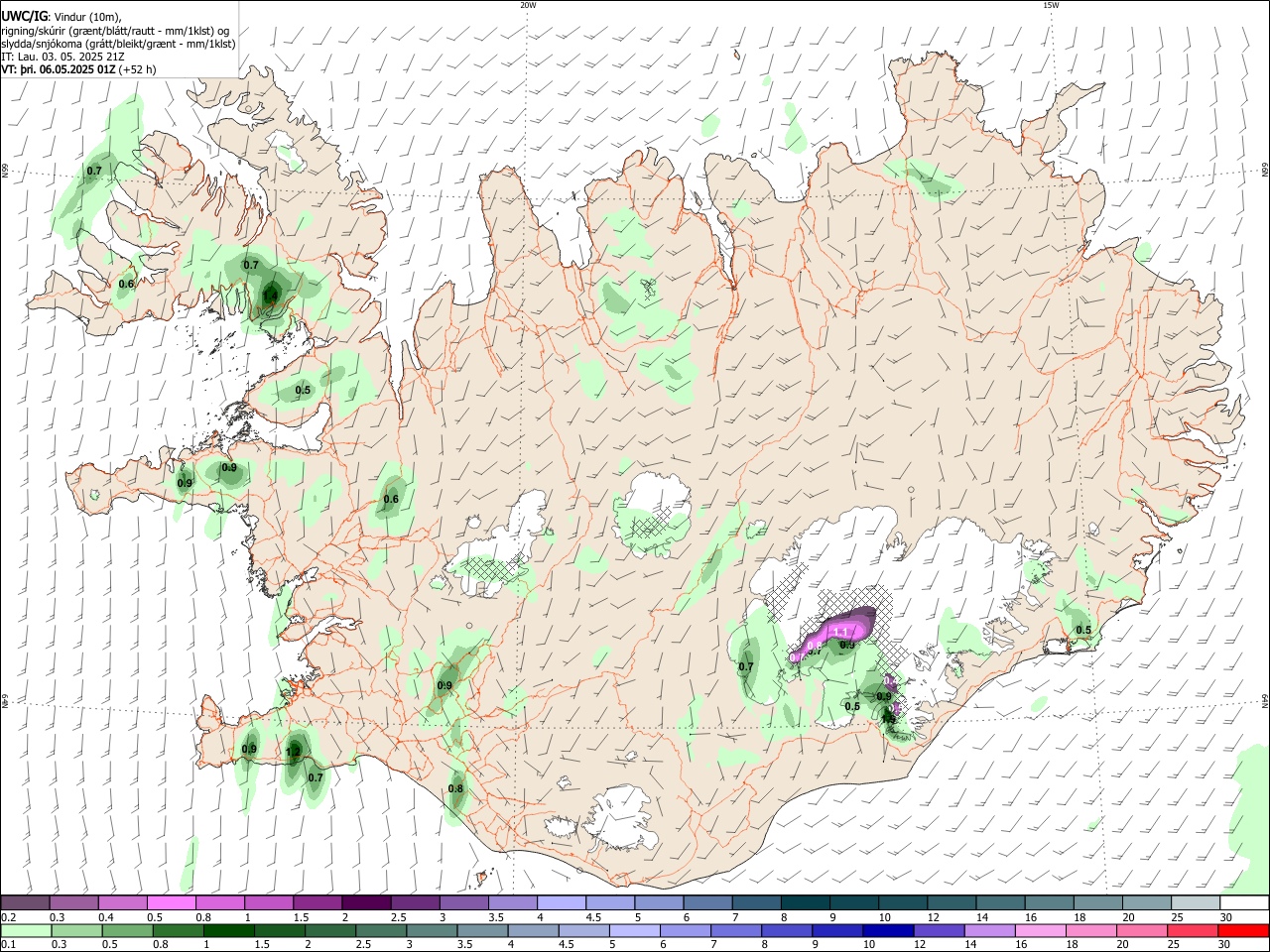
Task: Select the upper row swatch labeled 8
Action: (x=805, y=902)
